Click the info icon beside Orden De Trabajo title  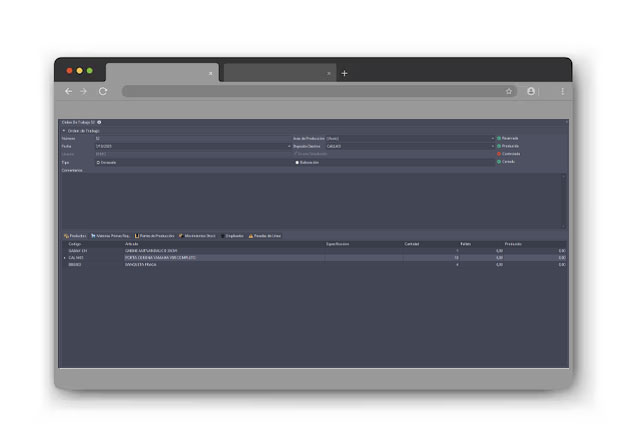(x=99, y=122)
